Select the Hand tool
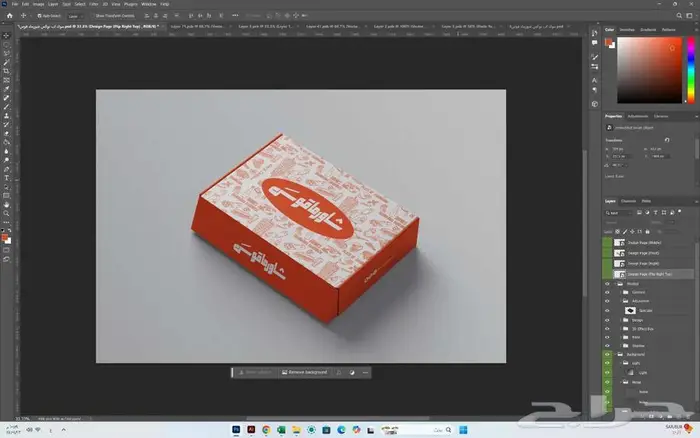Screen dimensions: 700x438 point(6,204)
